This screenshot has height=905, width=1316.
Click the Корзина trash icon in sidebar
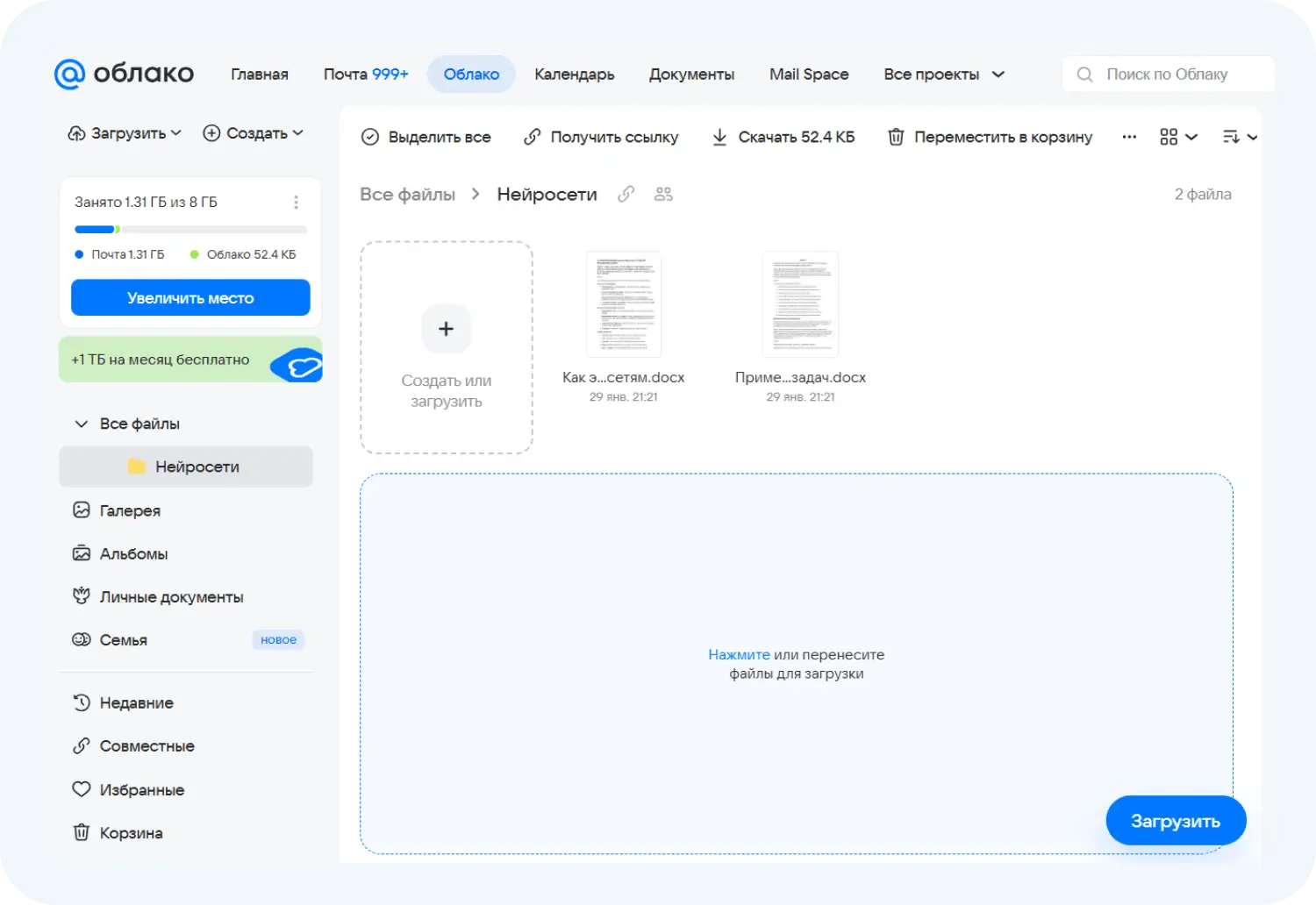[x=81, y=831]
